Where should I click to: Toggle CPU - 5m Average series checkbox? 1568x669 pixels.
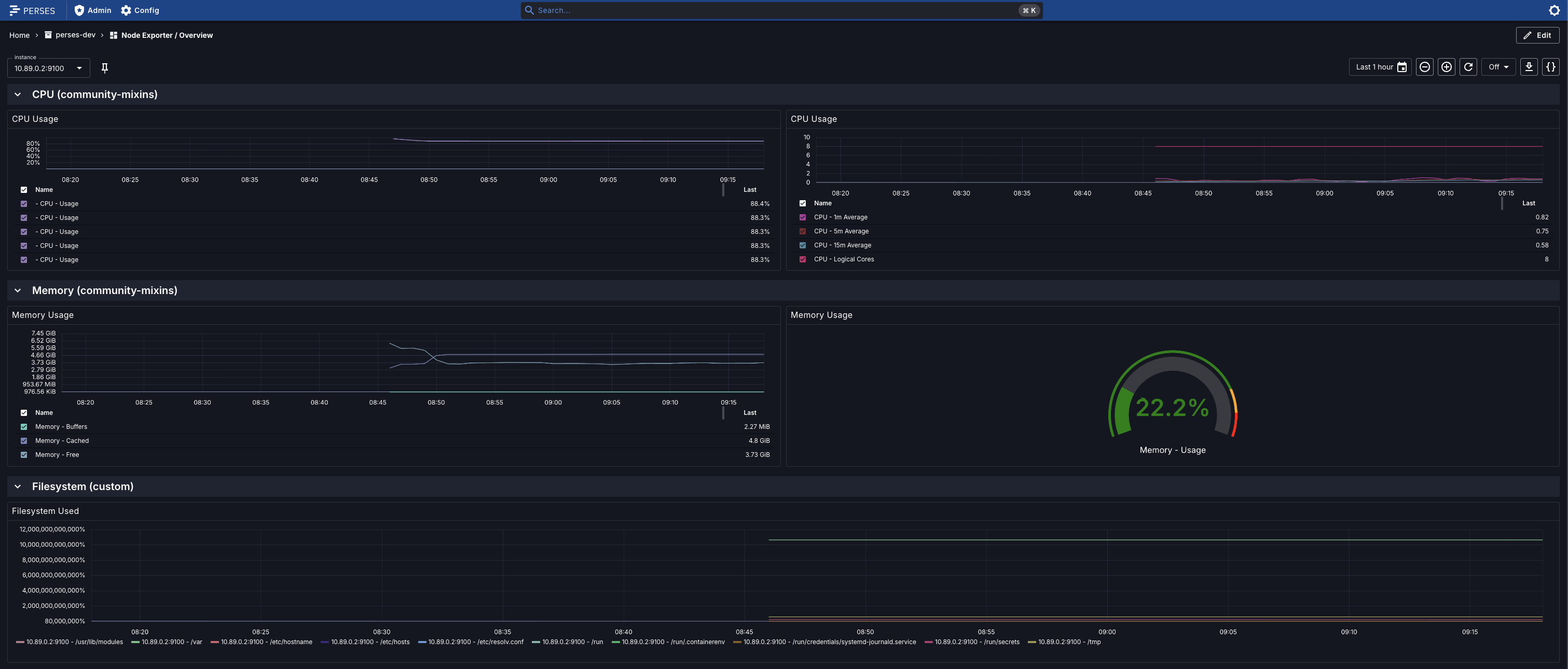(802, 231)
